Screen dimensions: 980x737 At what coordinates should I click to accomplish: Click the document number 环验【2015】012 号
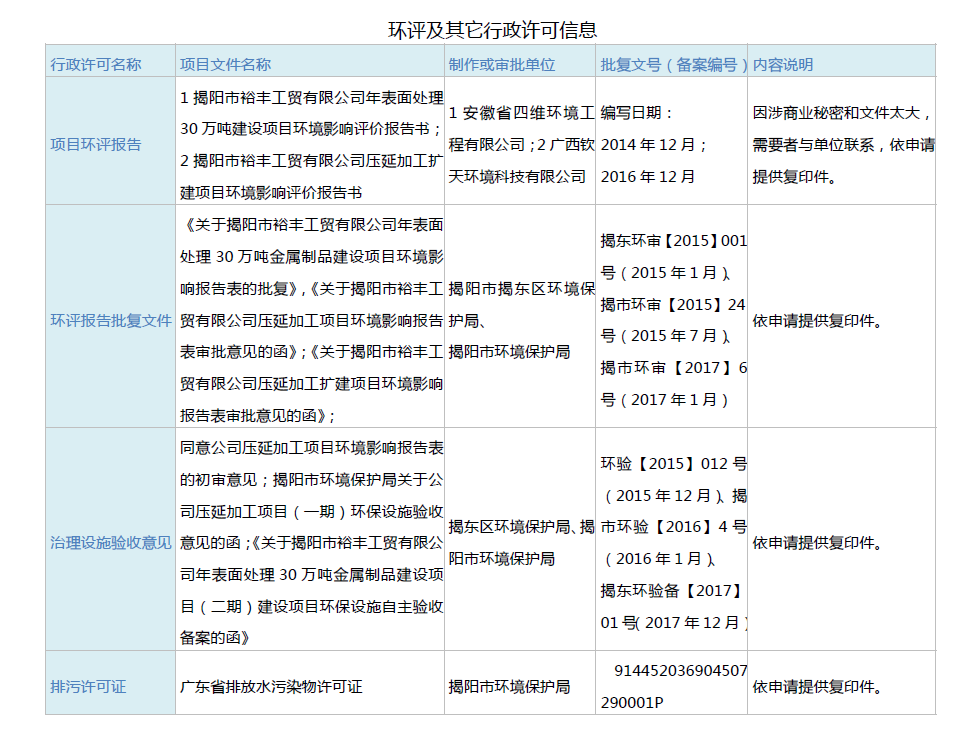pos(674,464)
